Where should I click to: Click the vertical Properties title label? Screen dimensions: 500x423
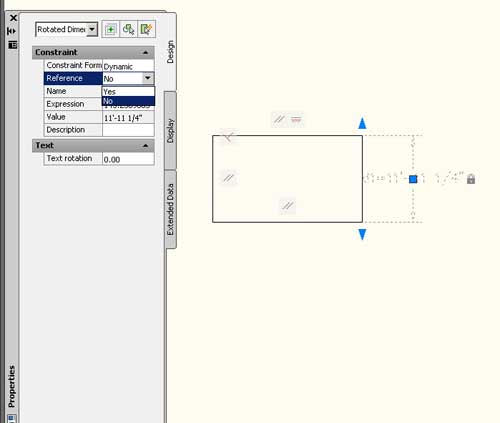pyautogui.click(x=12, y=386)
